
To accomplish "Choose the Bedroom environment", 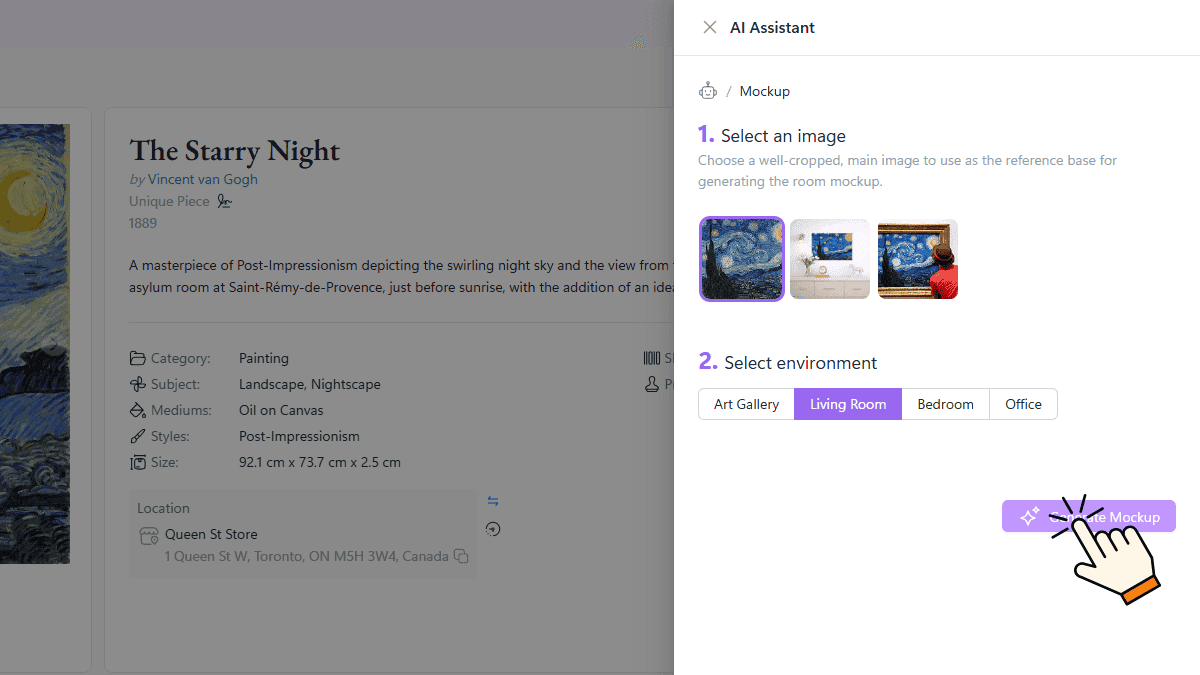I will [946, 404].
